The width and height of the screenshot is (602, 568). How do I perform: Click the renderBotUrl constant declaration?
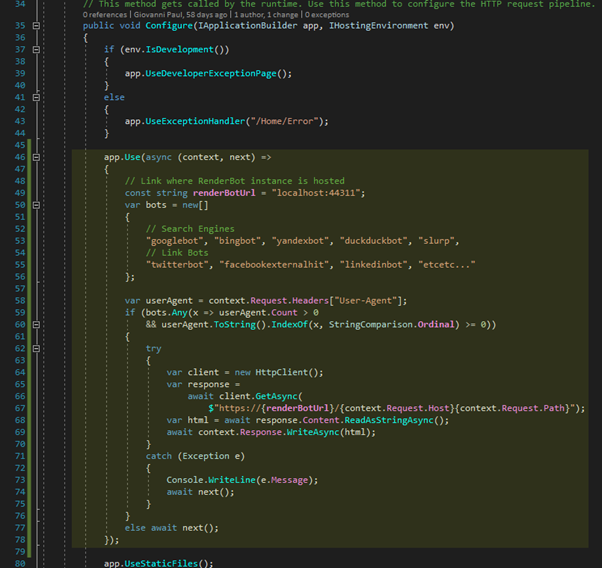coord(222,193)
